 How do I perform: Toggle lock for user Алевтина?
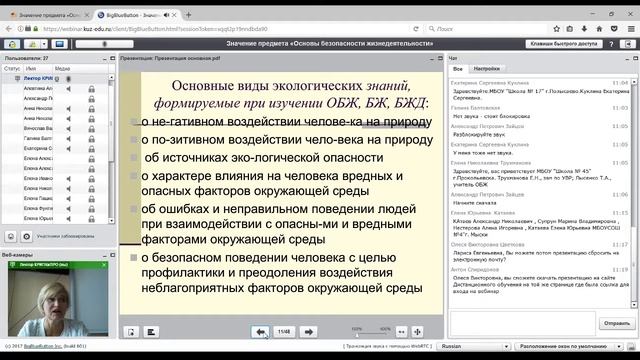click(91, 89)
